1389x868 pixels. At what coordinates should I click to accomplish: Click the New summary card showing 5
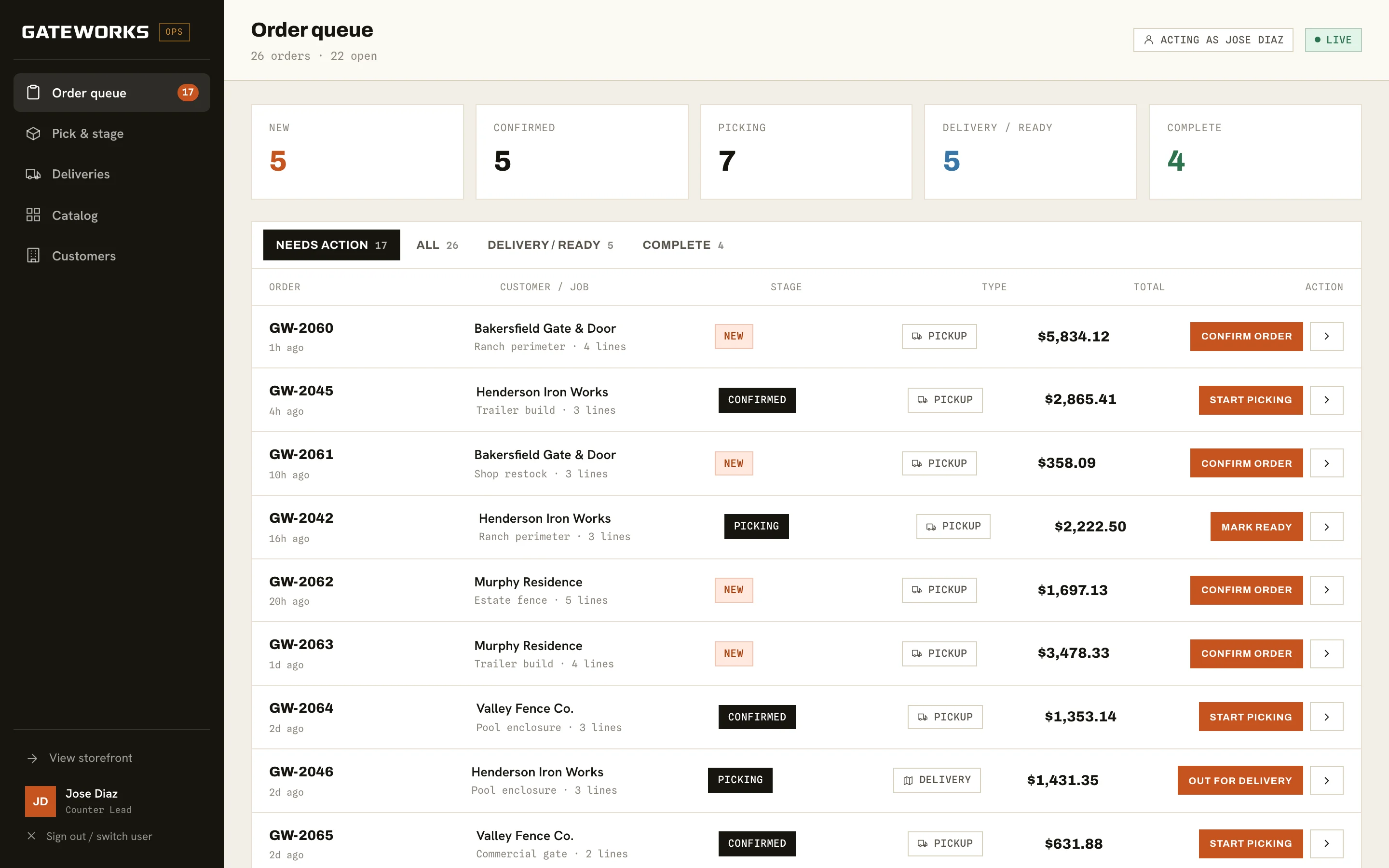[357, 151]
